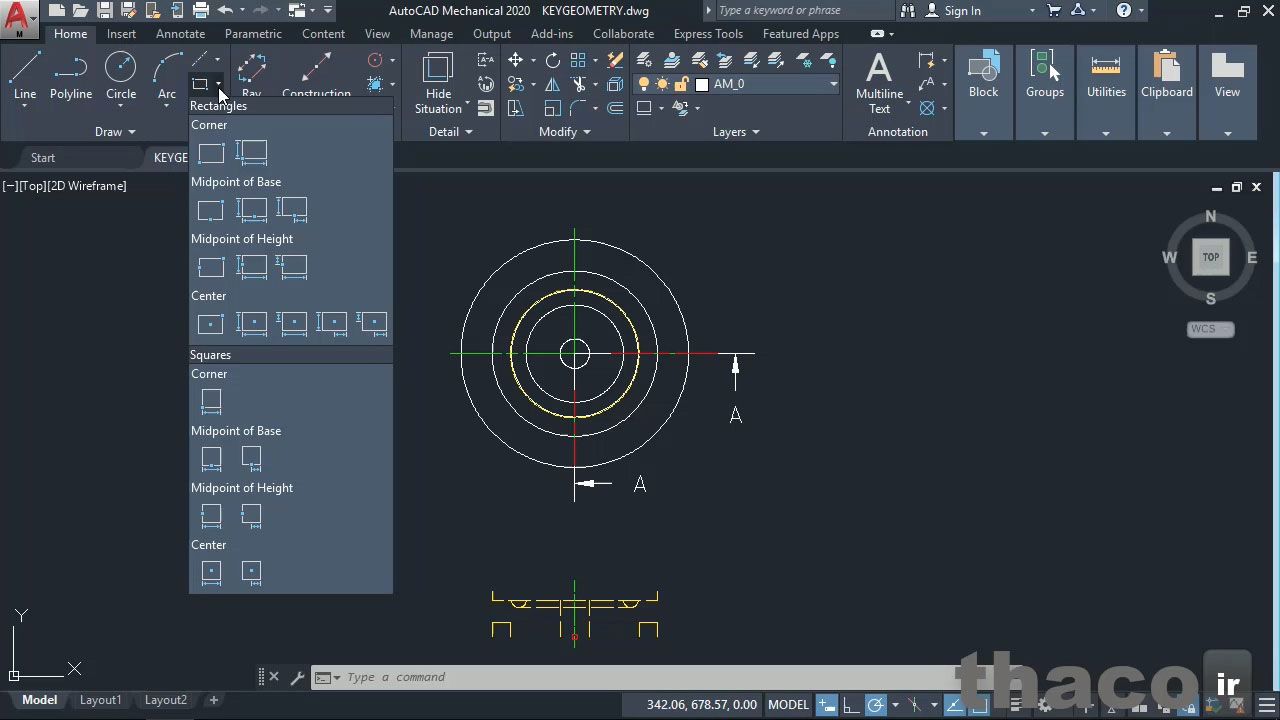Open Layer Properties manager icon

coord(644,60)
